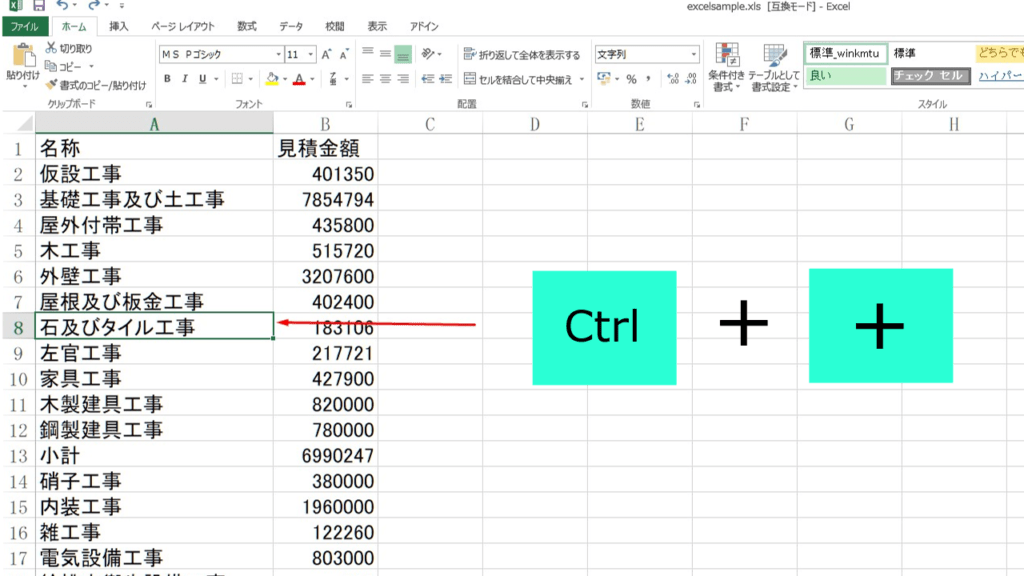
Task: Open the font size dropdown showing 11
Action: tap(311, 54)
